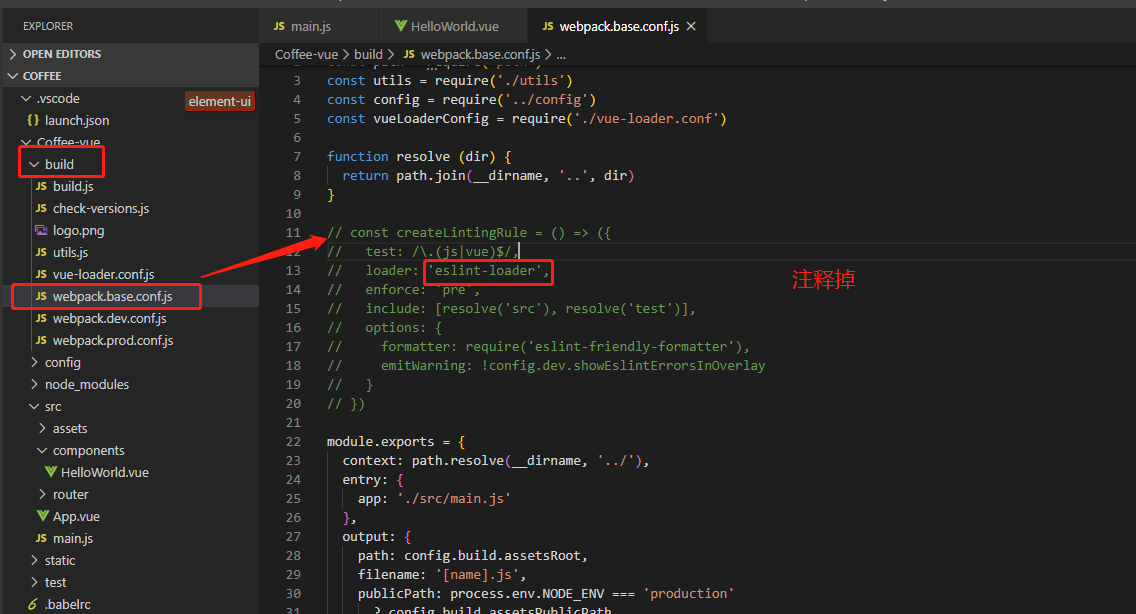Click line number 7 in the gutter
Viewport: 1136px width, 614px height.
click(296, 157)
